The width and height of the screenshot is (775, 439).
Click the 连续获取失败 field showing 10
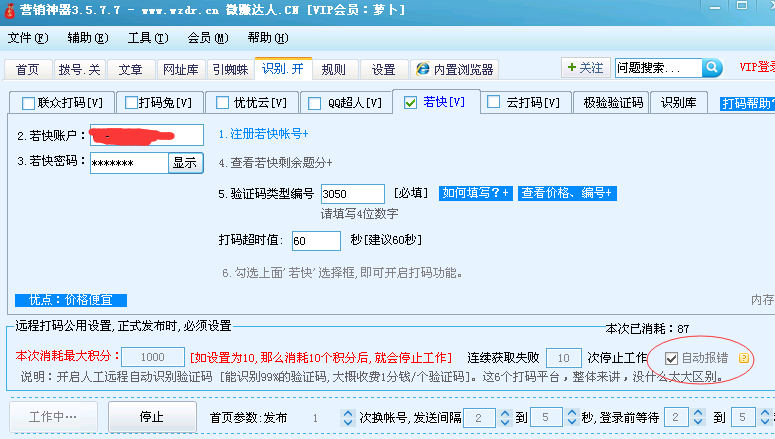563,357
